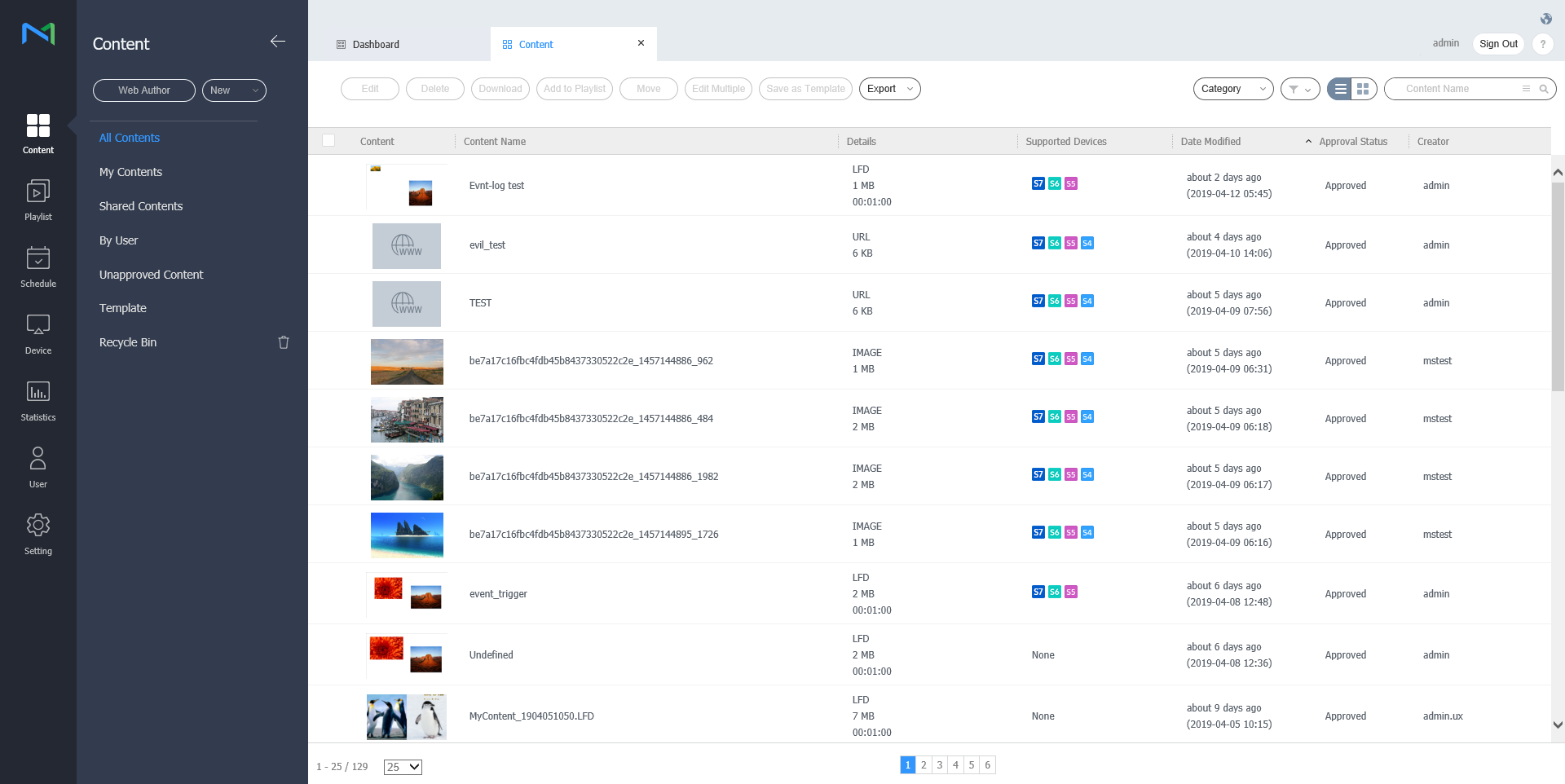
Task: Switch to the Dashboard tab
Action: tap(376, 45)
